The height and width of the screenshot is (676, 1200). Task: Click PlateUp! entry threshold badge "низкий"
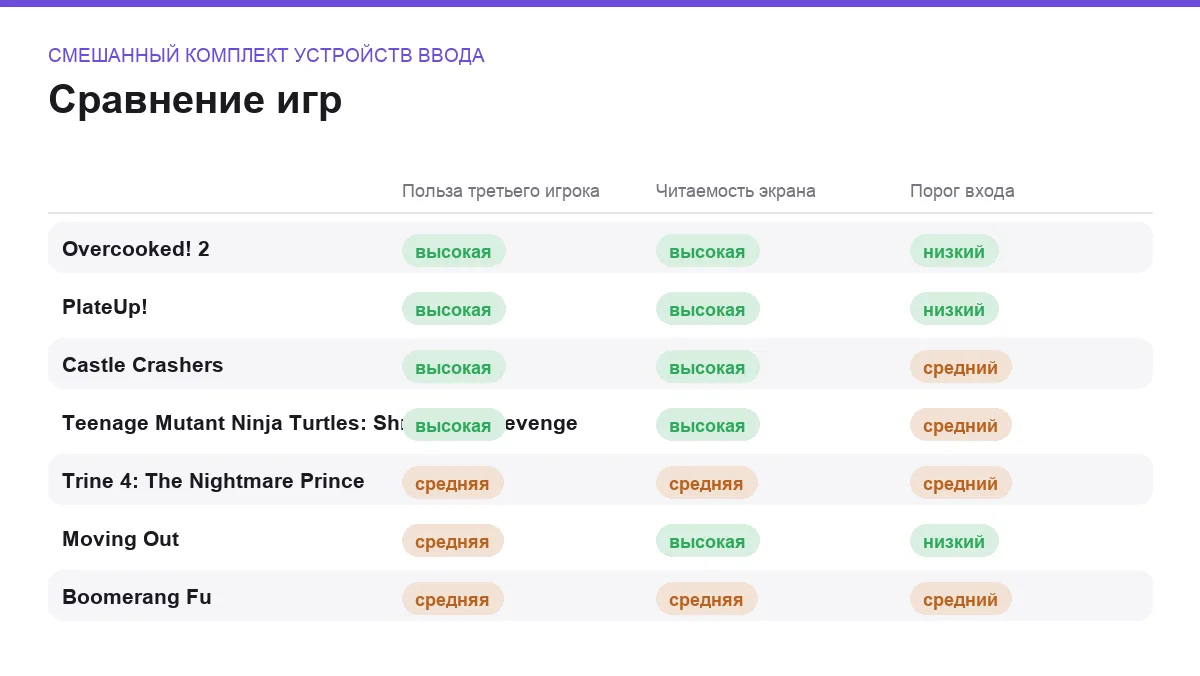click(x=954, y=309)
